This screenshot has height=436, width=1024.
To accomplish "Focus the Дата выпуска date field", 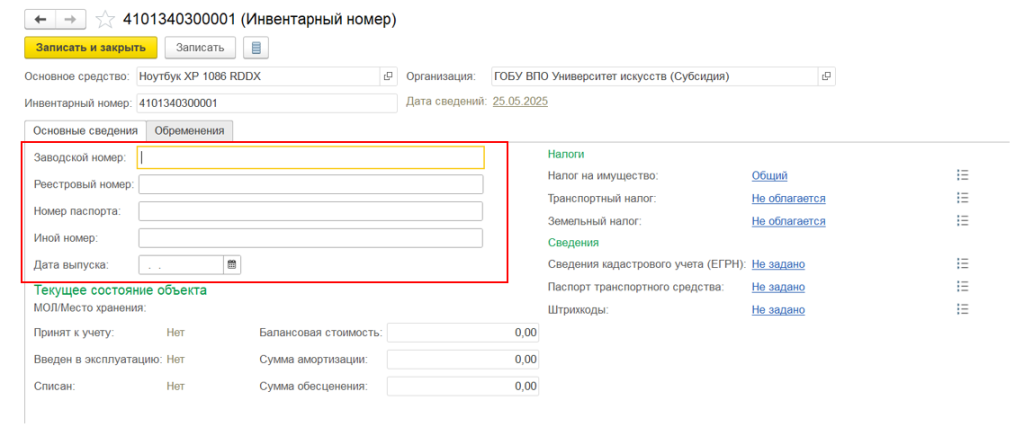I will [x=182, y=264].
